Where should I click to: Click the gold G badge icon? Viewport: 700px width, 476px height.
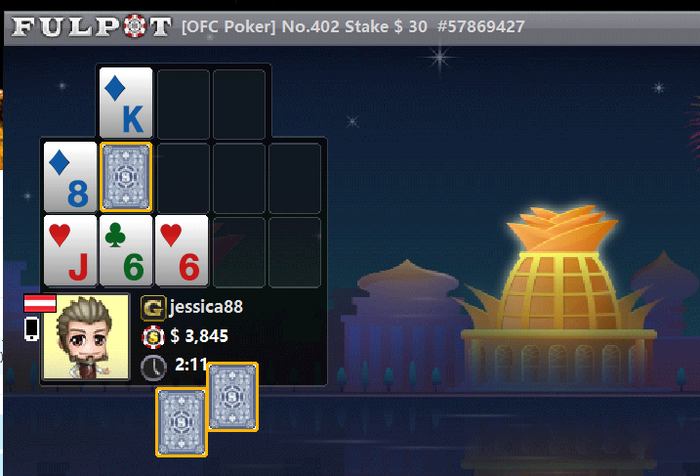(x=153, y=308)
